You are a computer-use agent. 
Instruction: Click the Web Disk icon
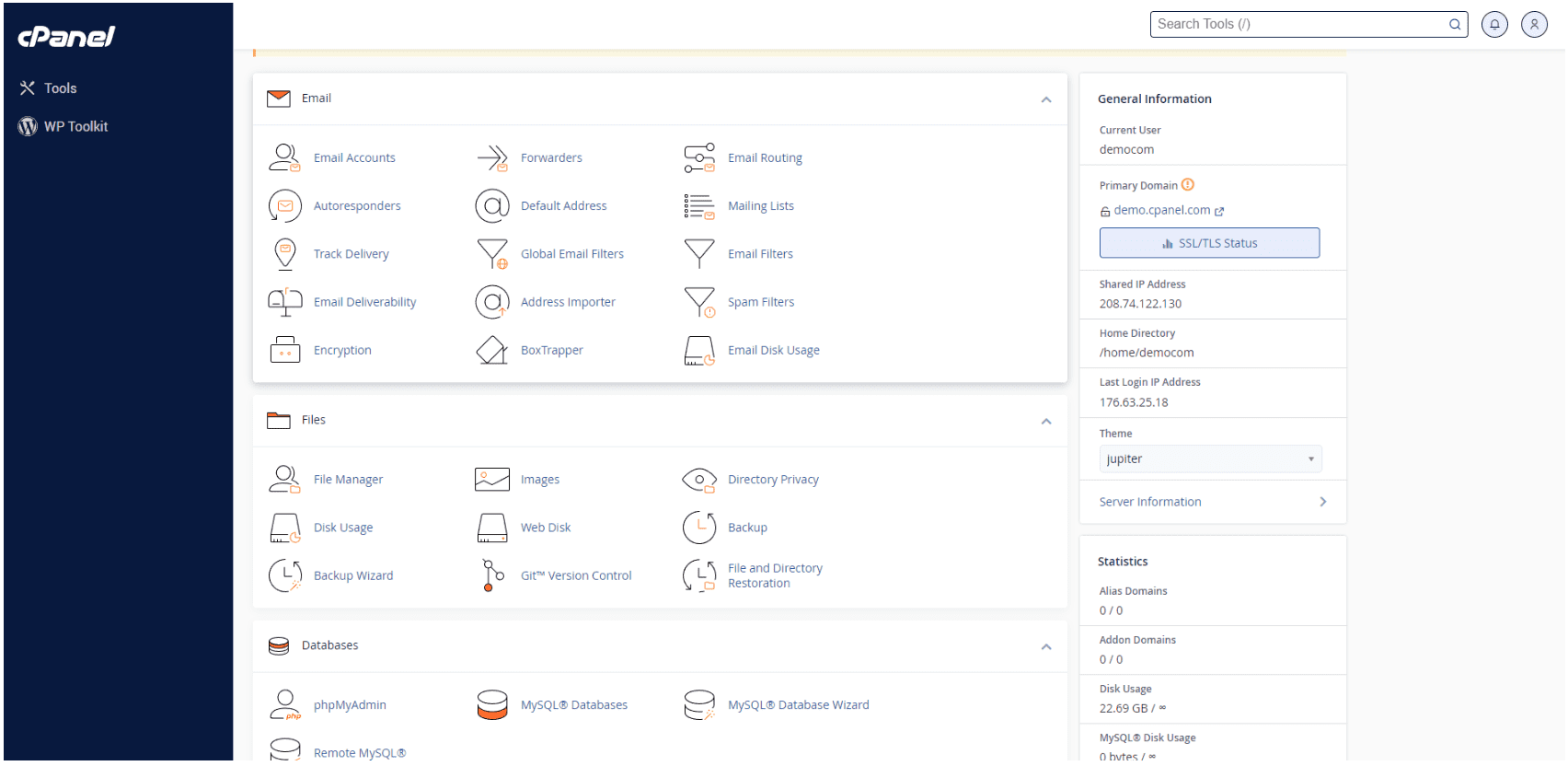point(492,528)
